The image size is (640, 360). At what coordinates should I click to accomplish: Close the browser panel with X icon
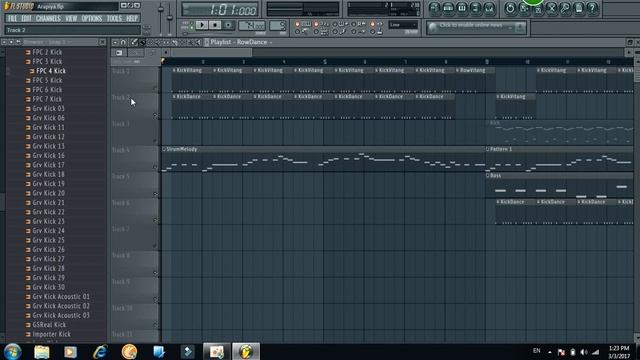pos(102,42)
